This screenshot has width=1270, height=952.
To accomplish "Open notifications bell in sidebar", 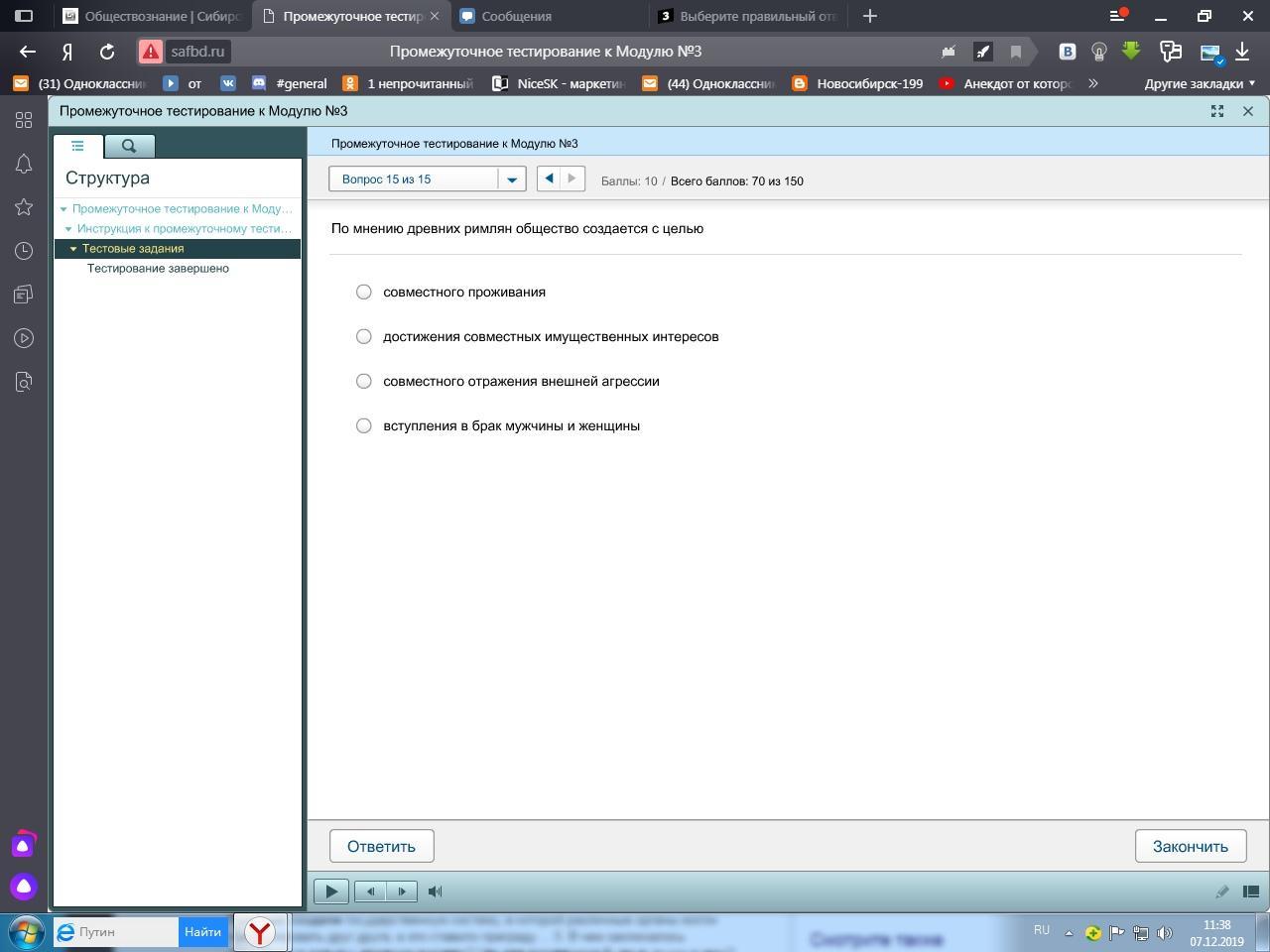I will click(24, 164).
